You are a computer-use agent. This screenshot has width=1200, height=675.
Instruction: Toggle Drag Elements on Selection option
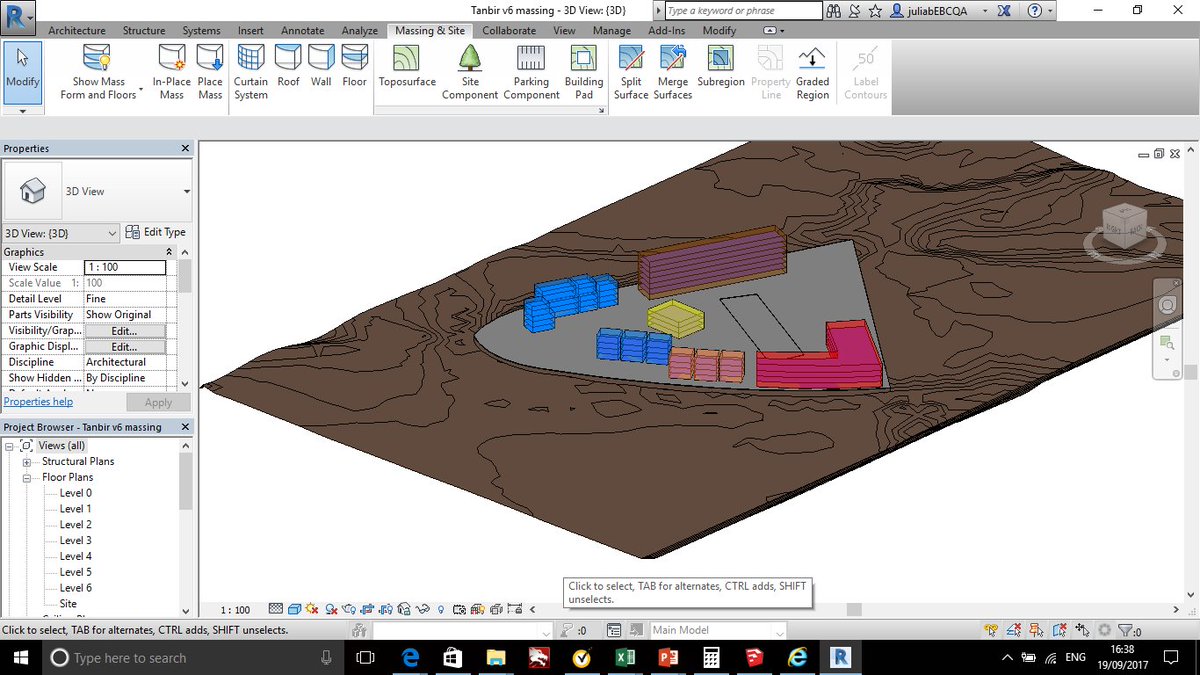coord(1082,630)
